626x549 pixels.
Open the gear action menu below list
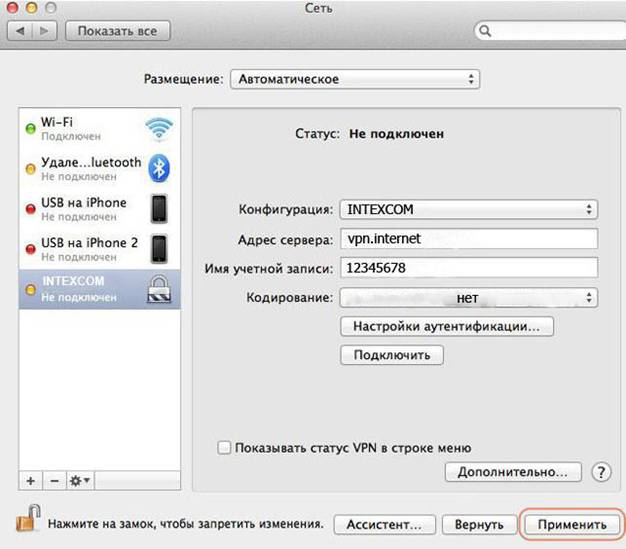tap(80, 481)
